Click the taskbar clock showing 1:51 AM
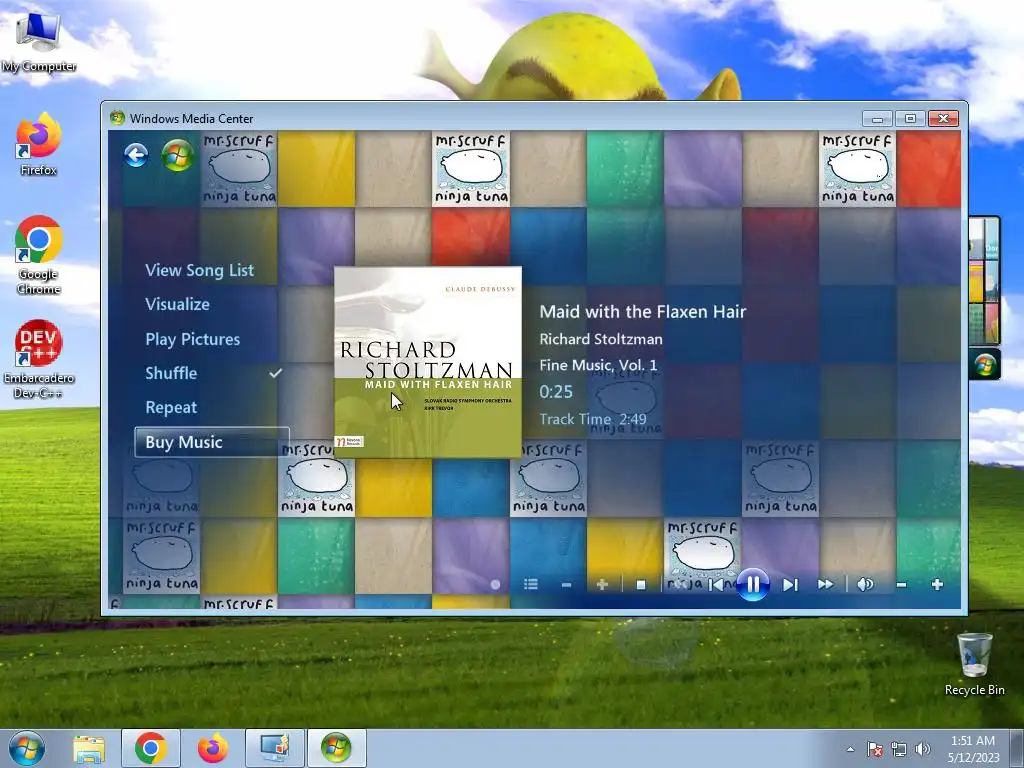Screen dimensions: 1024x768 click(x=973, y=748)
